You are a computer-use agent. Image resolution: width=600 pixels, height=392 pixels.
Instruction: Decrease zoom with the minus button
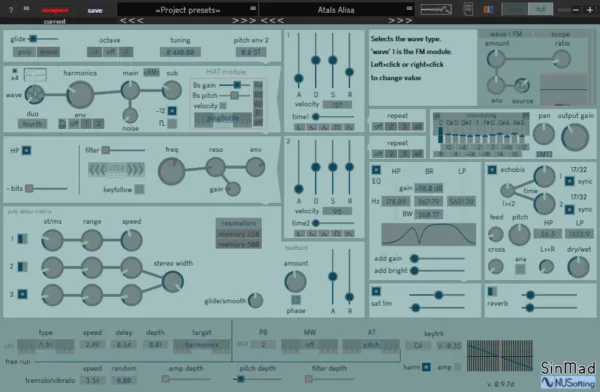(576, 10)
